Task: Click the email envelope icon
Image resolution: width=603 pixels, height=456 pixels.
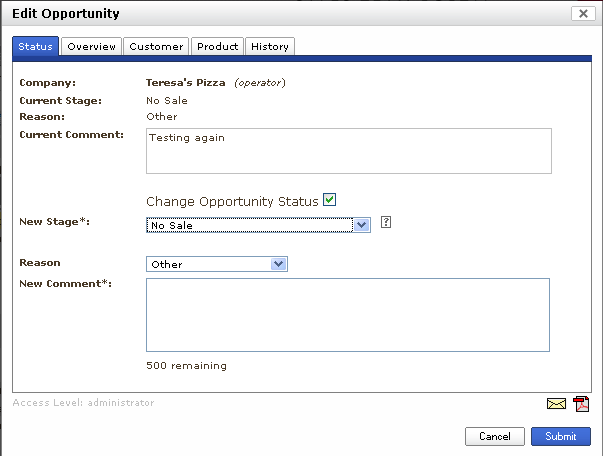Action: tap(556, 404)
